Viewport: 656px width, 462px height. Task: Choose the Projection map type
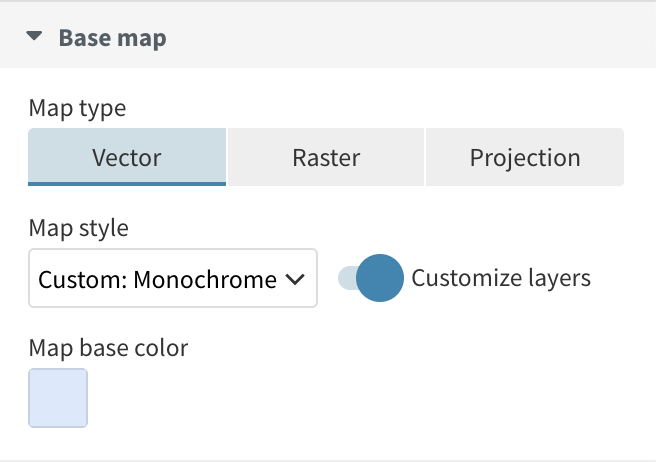[525, 157]
